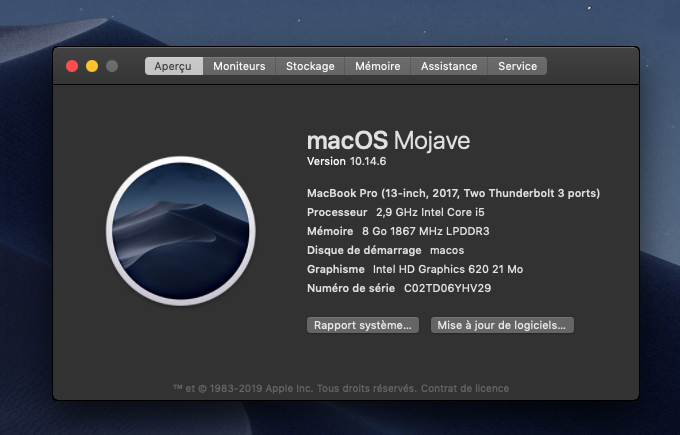Click the macOS Mojave title text
This screenshot has height=435, width=680.
[389, 141]
